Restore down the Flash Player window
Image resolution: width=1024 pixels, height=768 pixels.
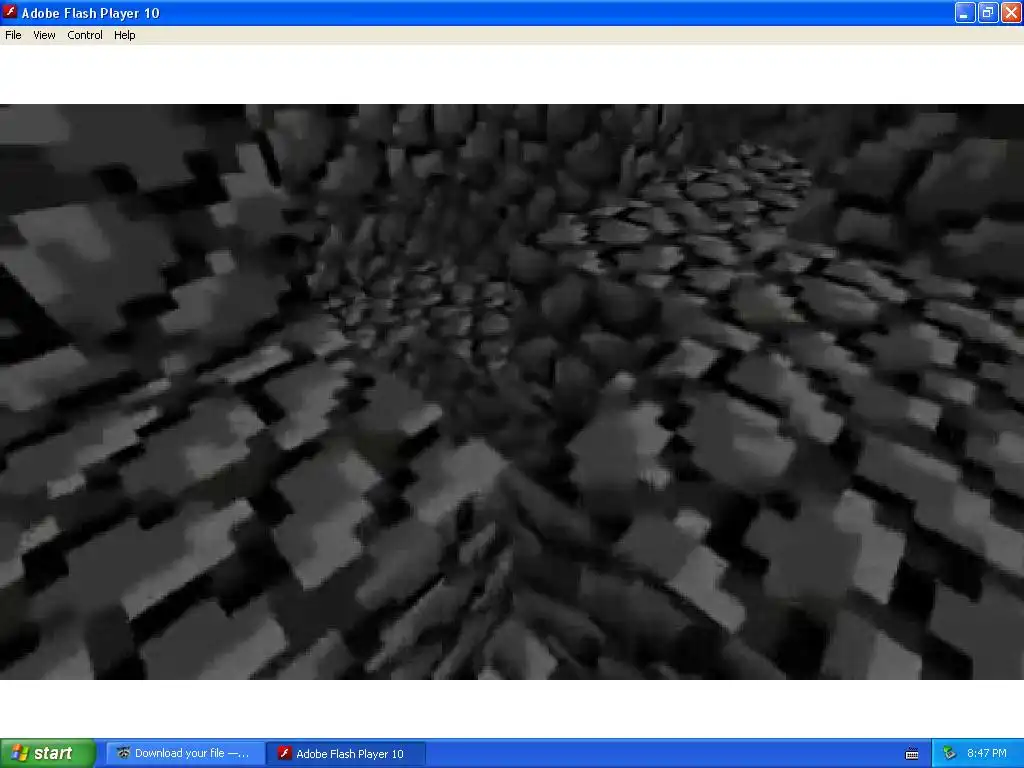pos(988,12)
